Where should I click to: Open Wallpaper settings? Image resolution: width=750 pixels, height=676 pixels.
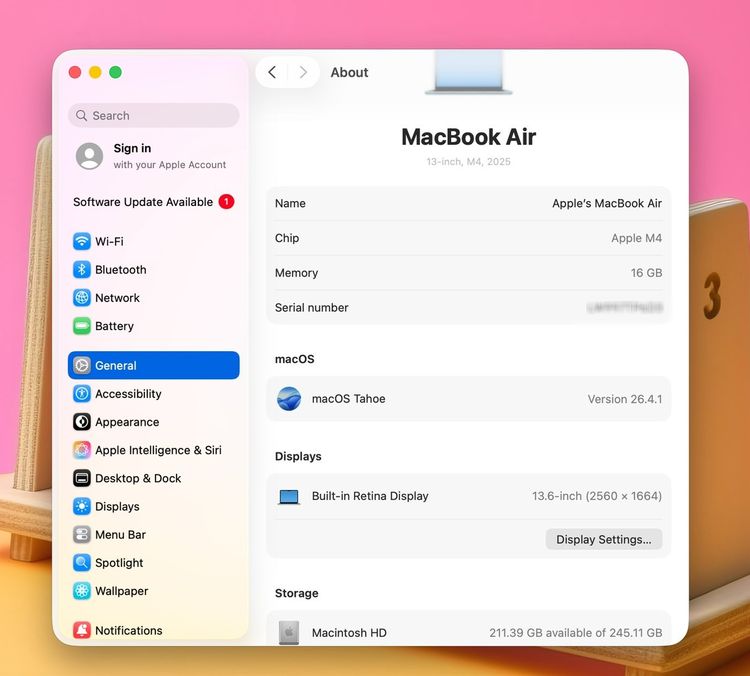[154, 591]
